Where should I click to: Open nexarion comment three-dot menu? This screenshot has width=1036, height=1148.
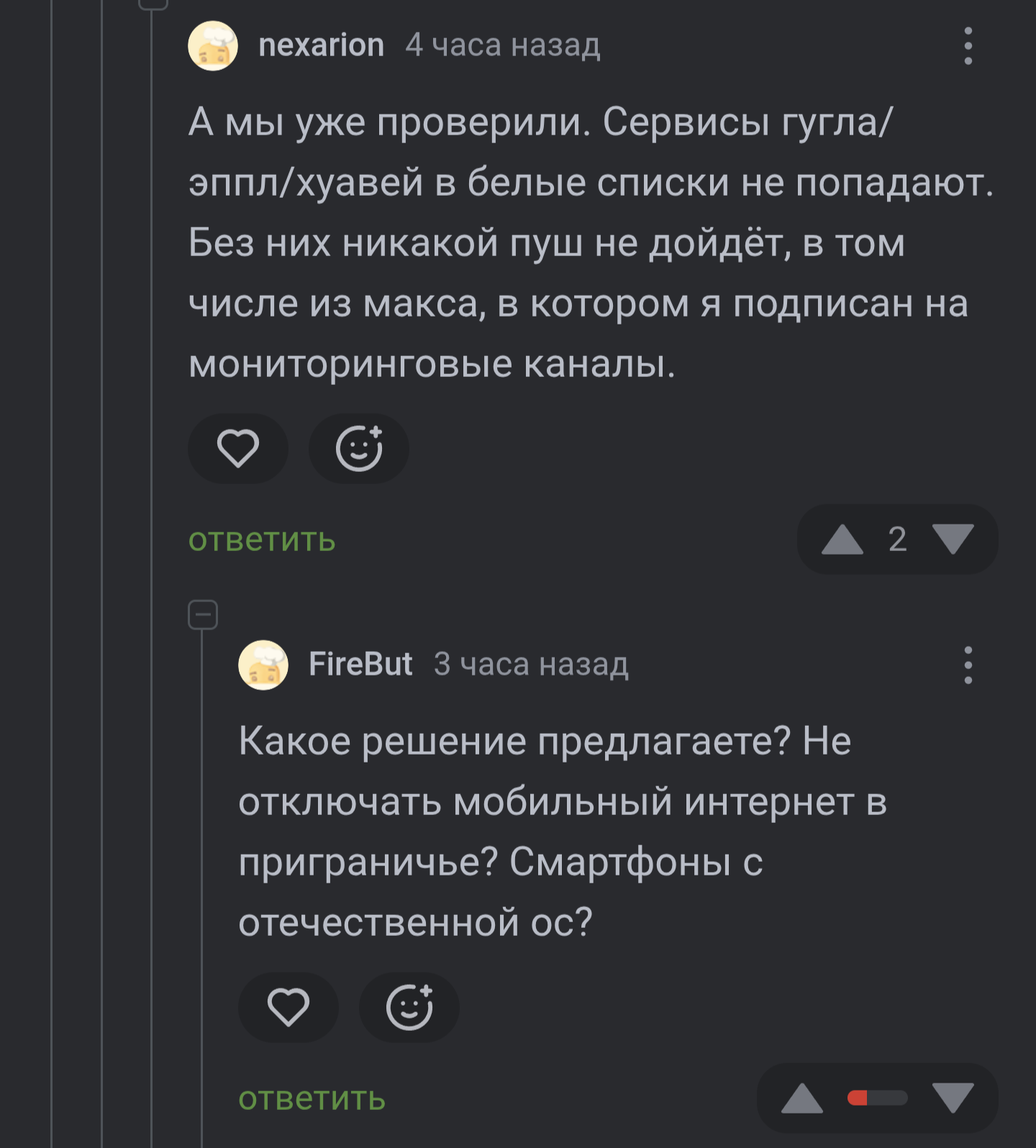click(968, 46)
